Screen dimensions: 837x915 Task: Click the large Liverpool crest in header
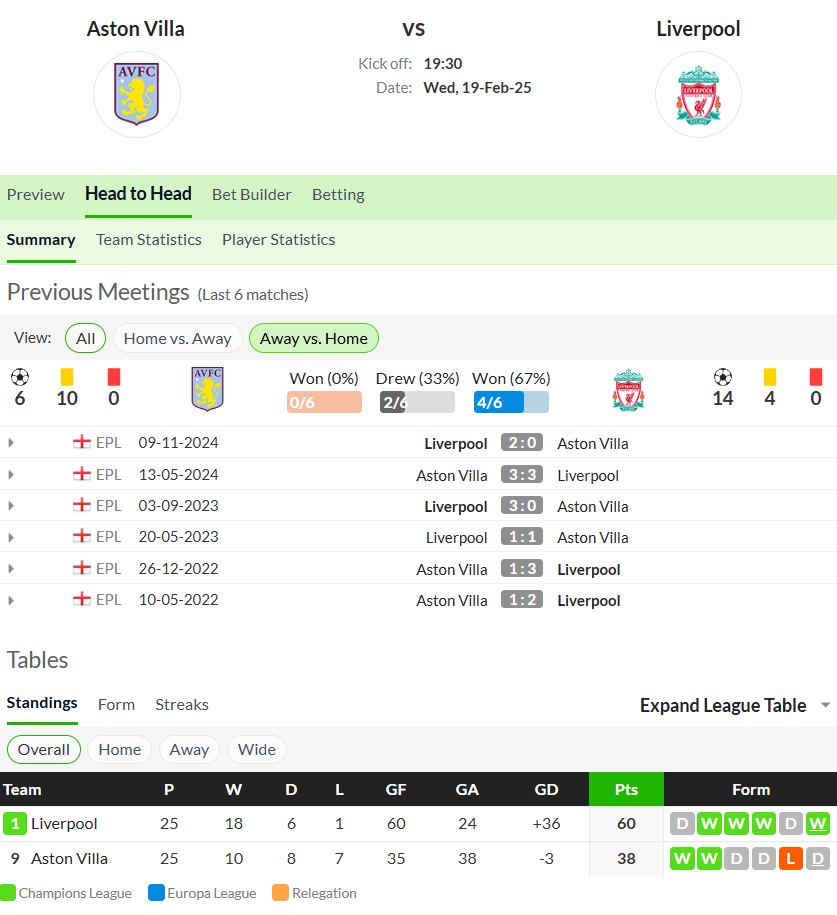(698, 95)
